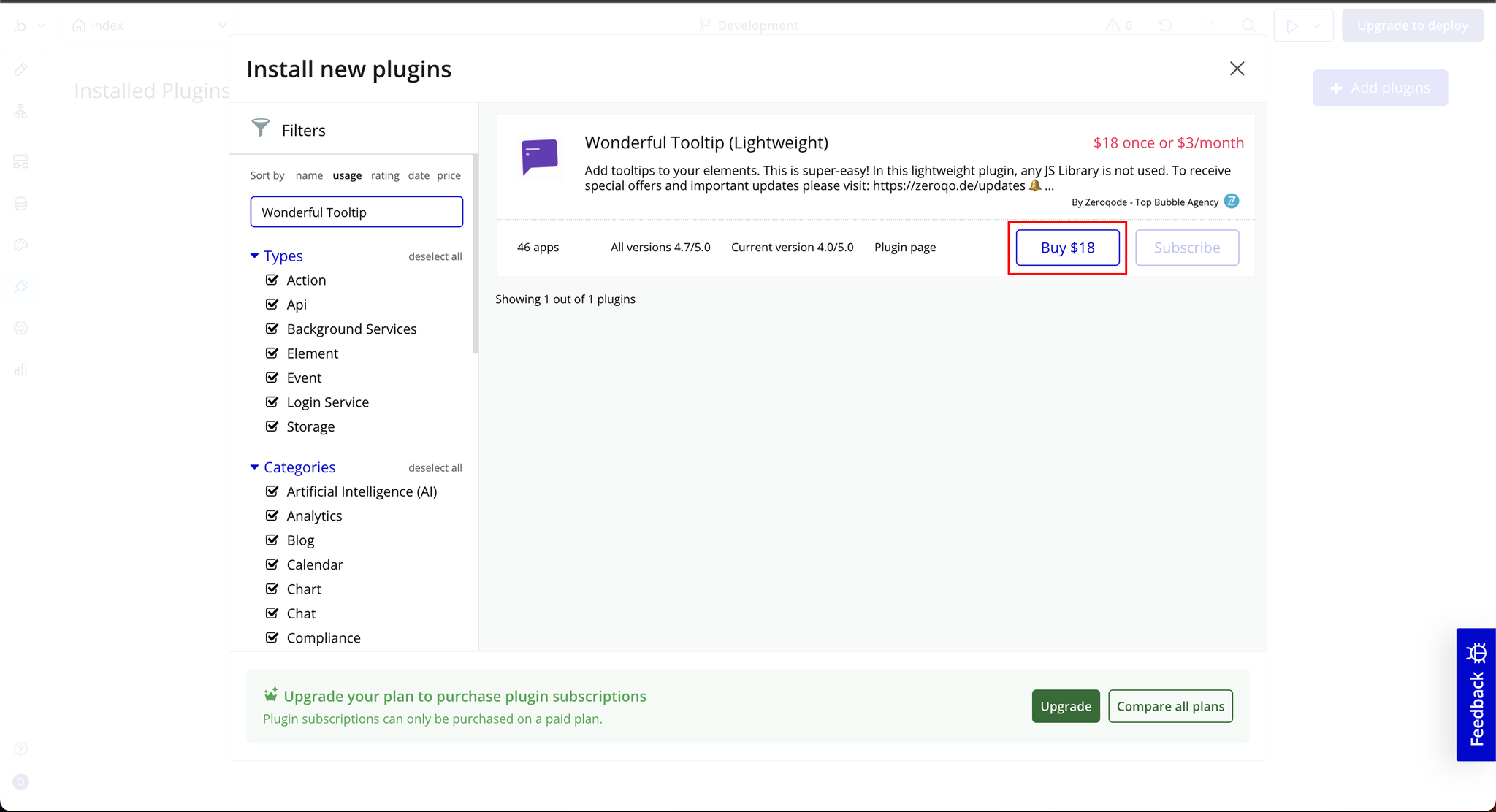Open the Feedback side tab
Viewport: 1496px width, 812px height.
(1476, 694)
